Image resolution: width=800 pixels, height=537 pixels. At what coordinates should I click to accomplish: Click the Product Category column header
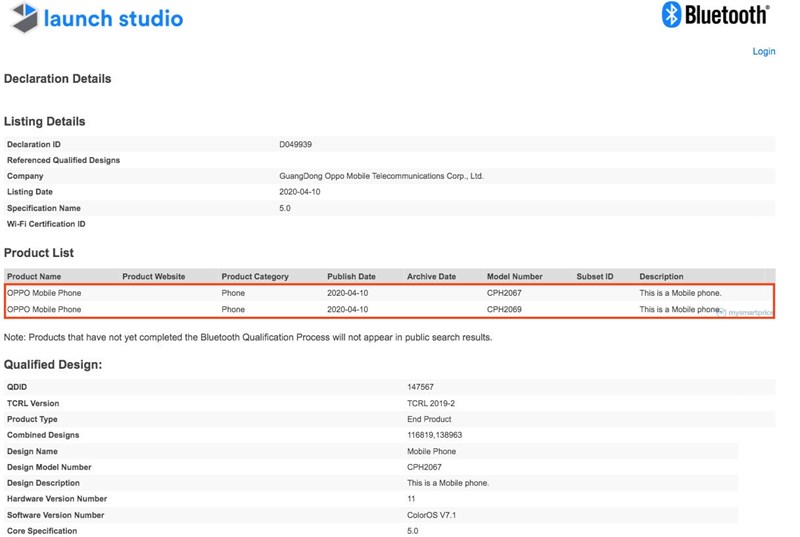point(255,276)
